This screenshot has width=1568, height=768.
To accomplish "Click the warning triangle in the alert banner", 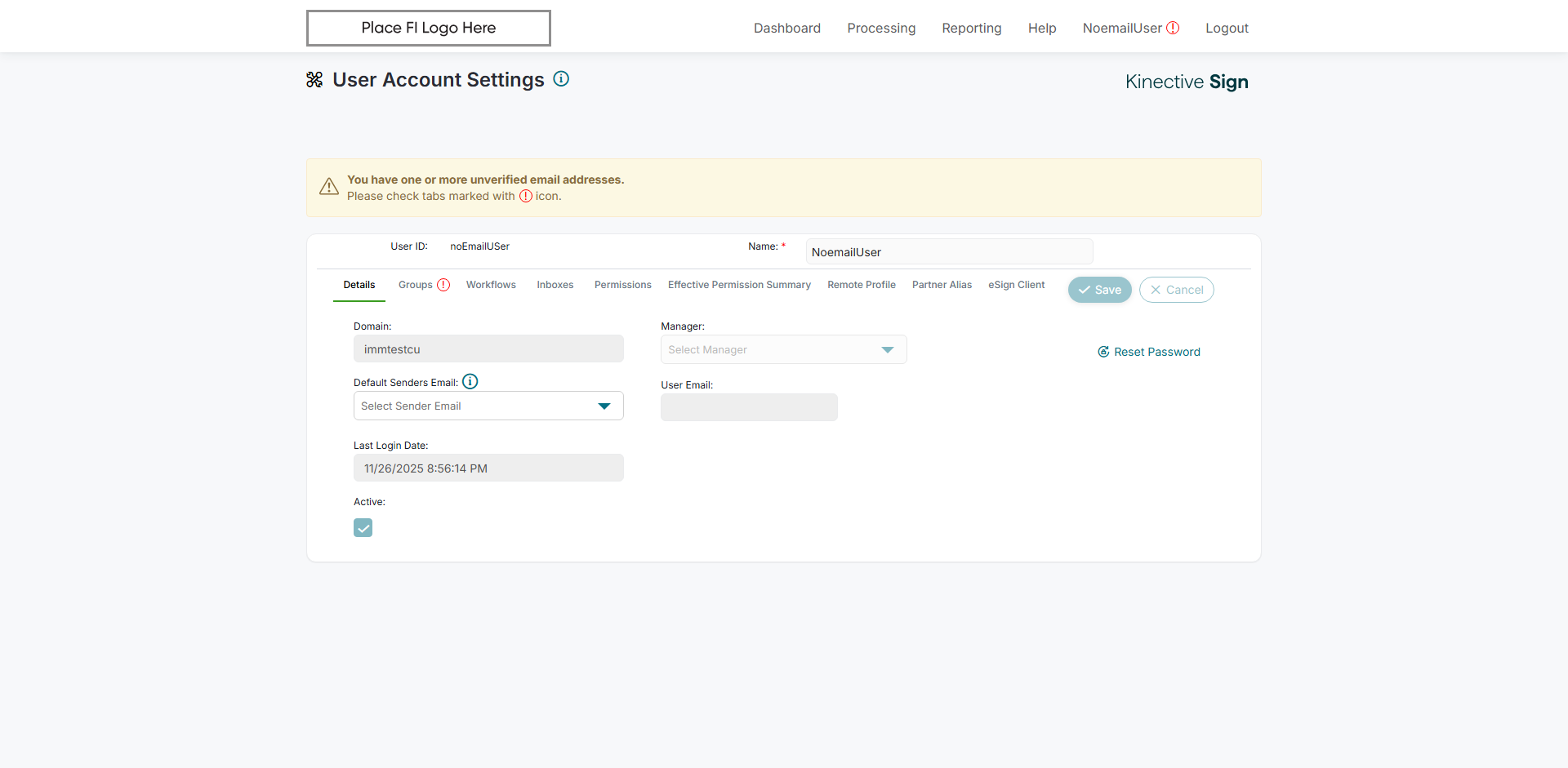I will pos(329,187).
